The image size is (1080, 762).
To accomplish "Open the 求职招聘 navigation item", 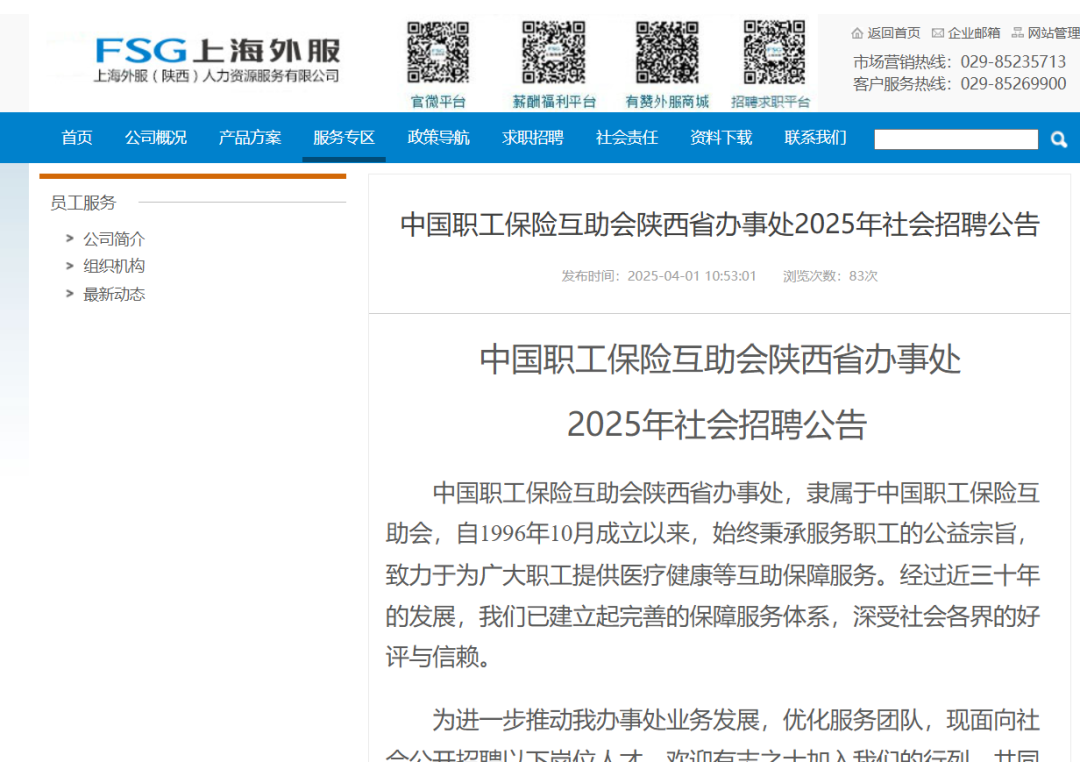I will pyautogui.click(x=532, y=138).
